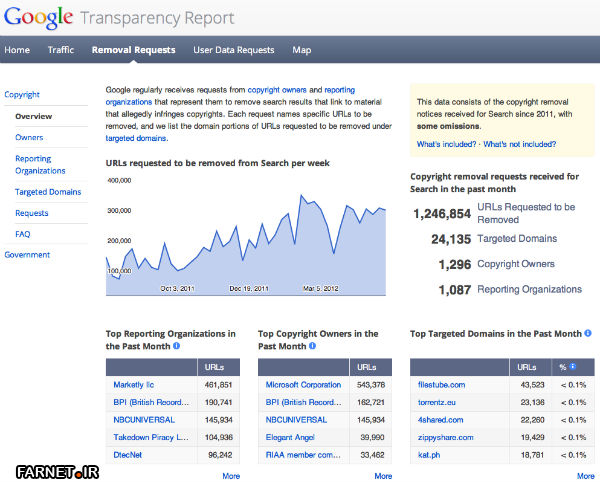Click More under Top Copyright Owners
Screen dimensions: 600x483
tap(383, 476)
